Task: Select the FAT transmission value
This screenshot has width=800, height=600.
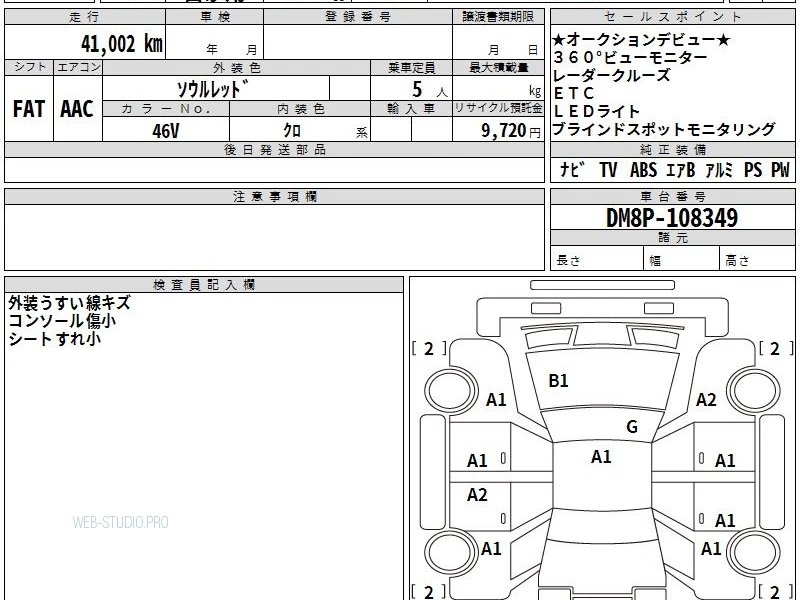Action: [29, 109]
